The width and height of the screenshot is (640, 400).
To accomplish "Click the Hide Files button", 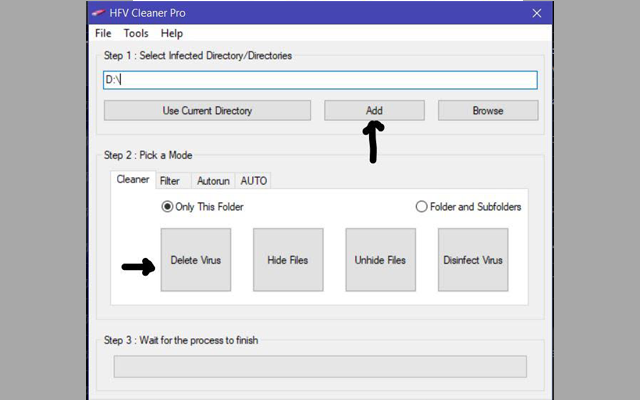I will [288, 260].
